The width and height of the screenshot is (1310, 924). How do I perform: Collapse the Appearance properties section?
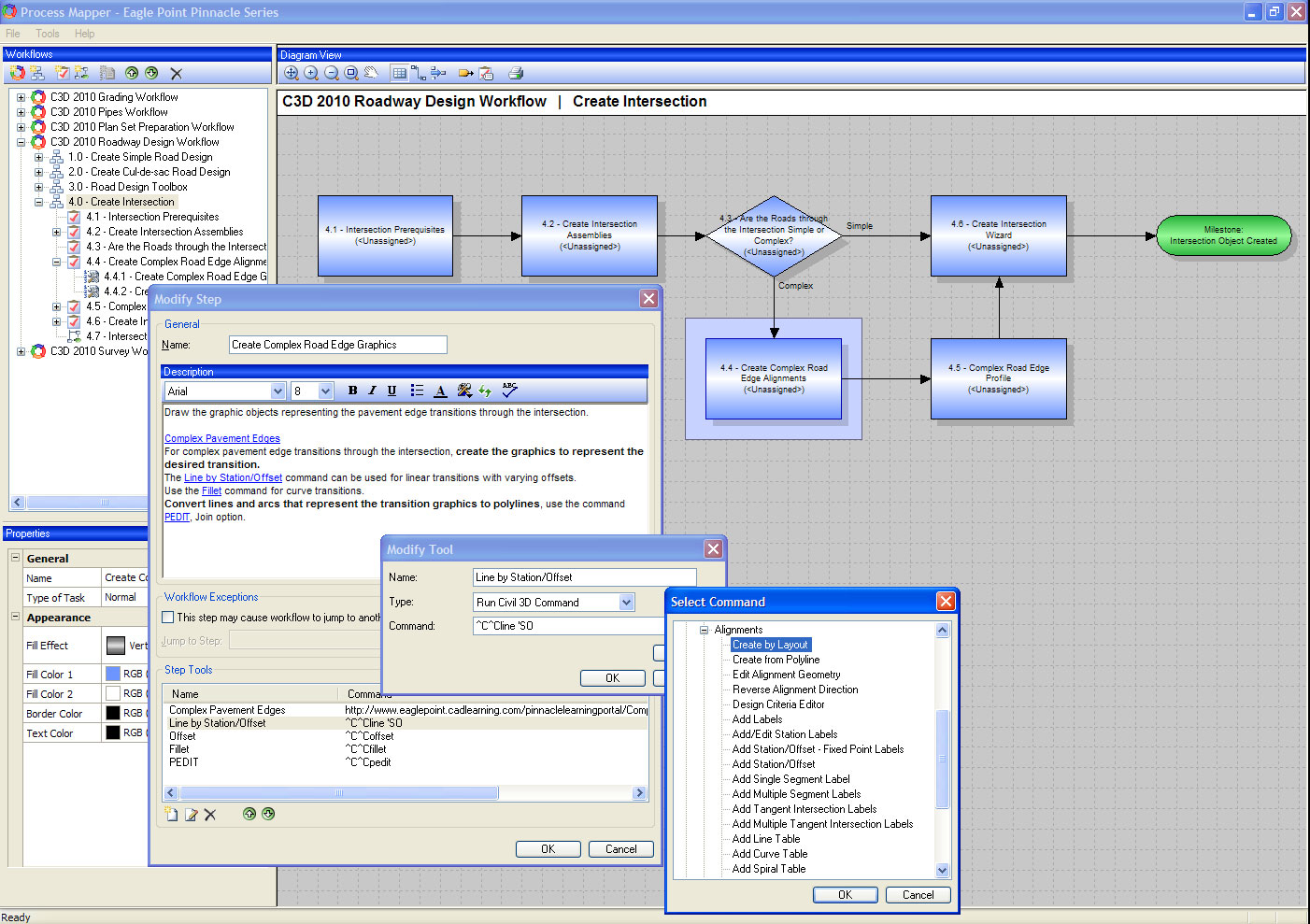pos(15,617)
